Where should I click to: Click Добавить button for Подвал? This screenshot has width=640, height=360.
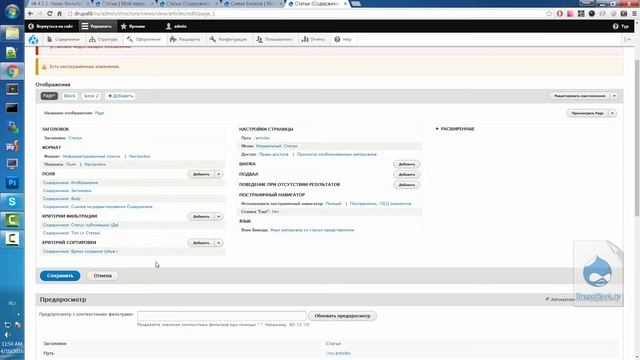[x=407, y=175]
